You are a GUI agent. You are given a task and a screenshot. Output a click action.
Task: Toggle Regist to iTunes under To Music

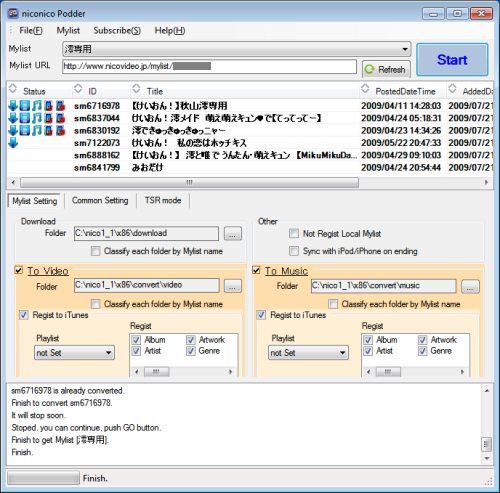click(x=261, y=315)
